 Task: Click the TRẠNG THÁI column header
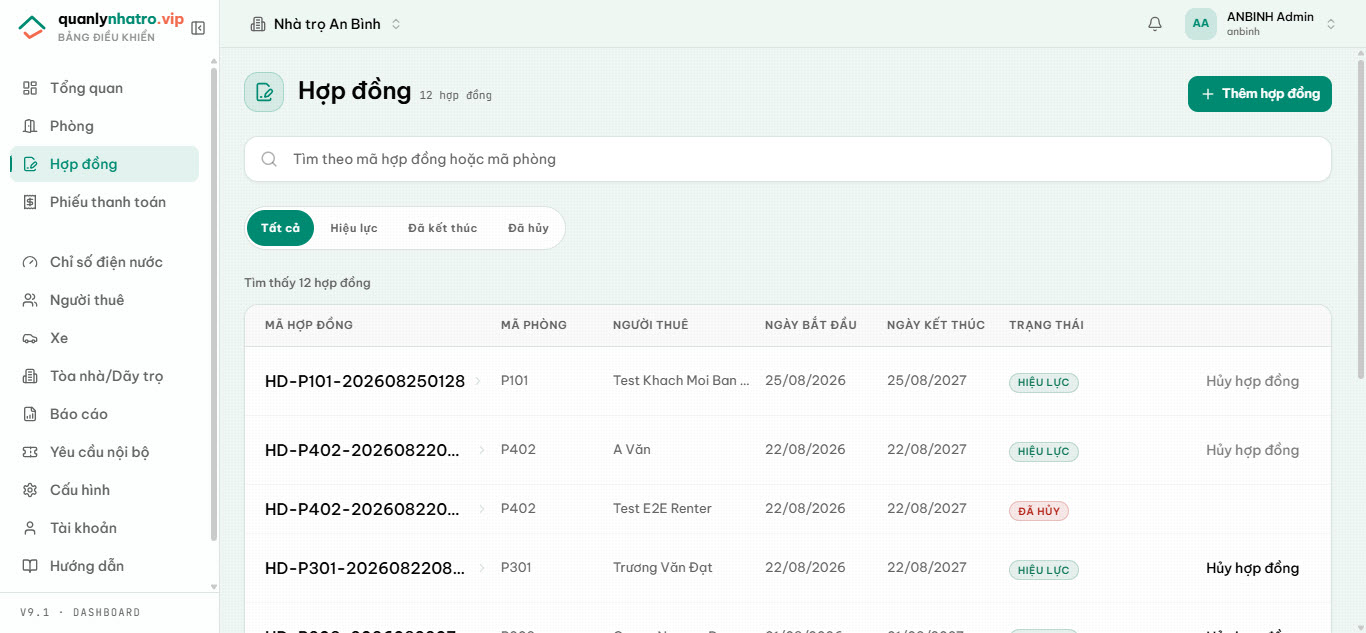(x=1046, y=325)
